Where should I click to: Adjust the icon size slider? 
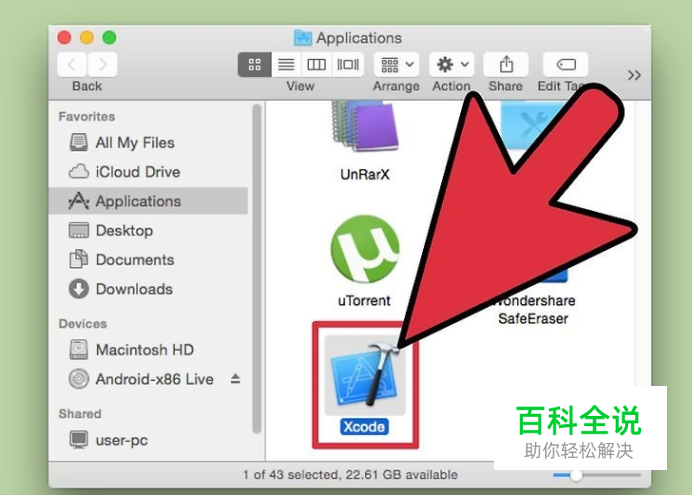tap(576, 475)
